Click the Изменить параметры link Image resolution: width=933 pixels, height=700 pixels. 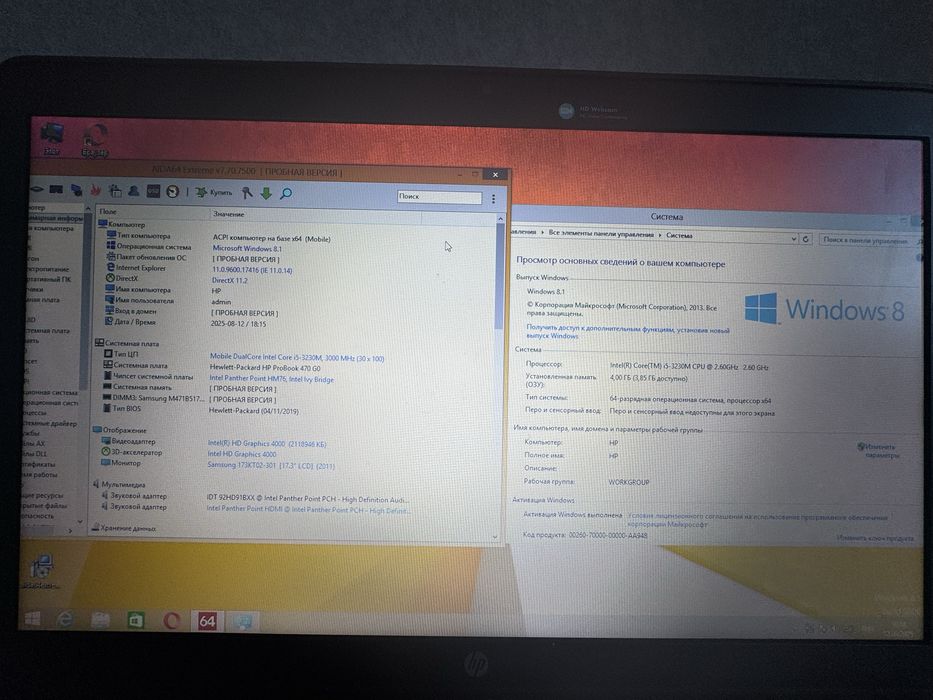(878, 451)
